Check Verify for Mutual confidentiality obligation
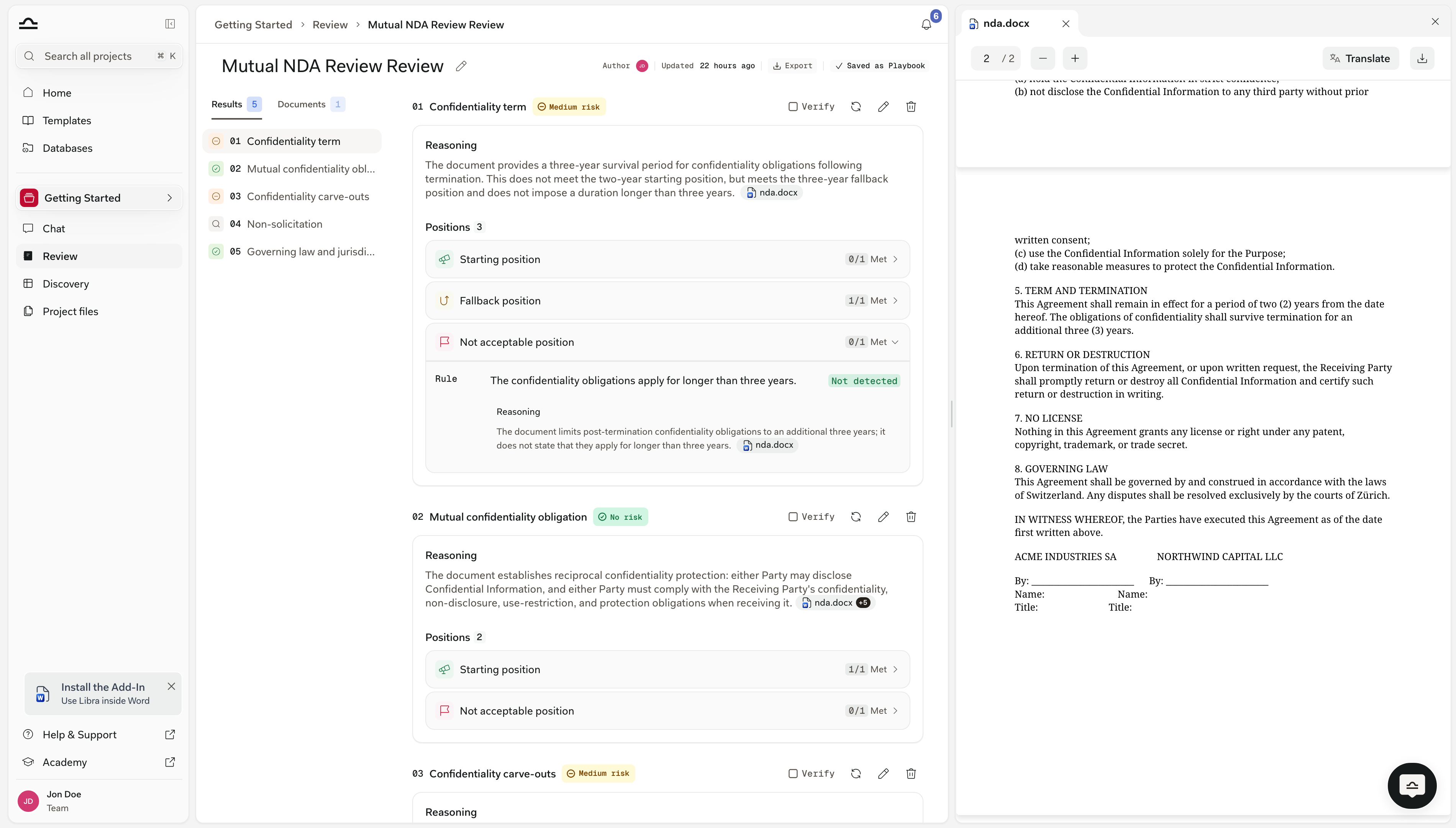Viewport: 1456px width, 828px height. click(x=793, y=517)
